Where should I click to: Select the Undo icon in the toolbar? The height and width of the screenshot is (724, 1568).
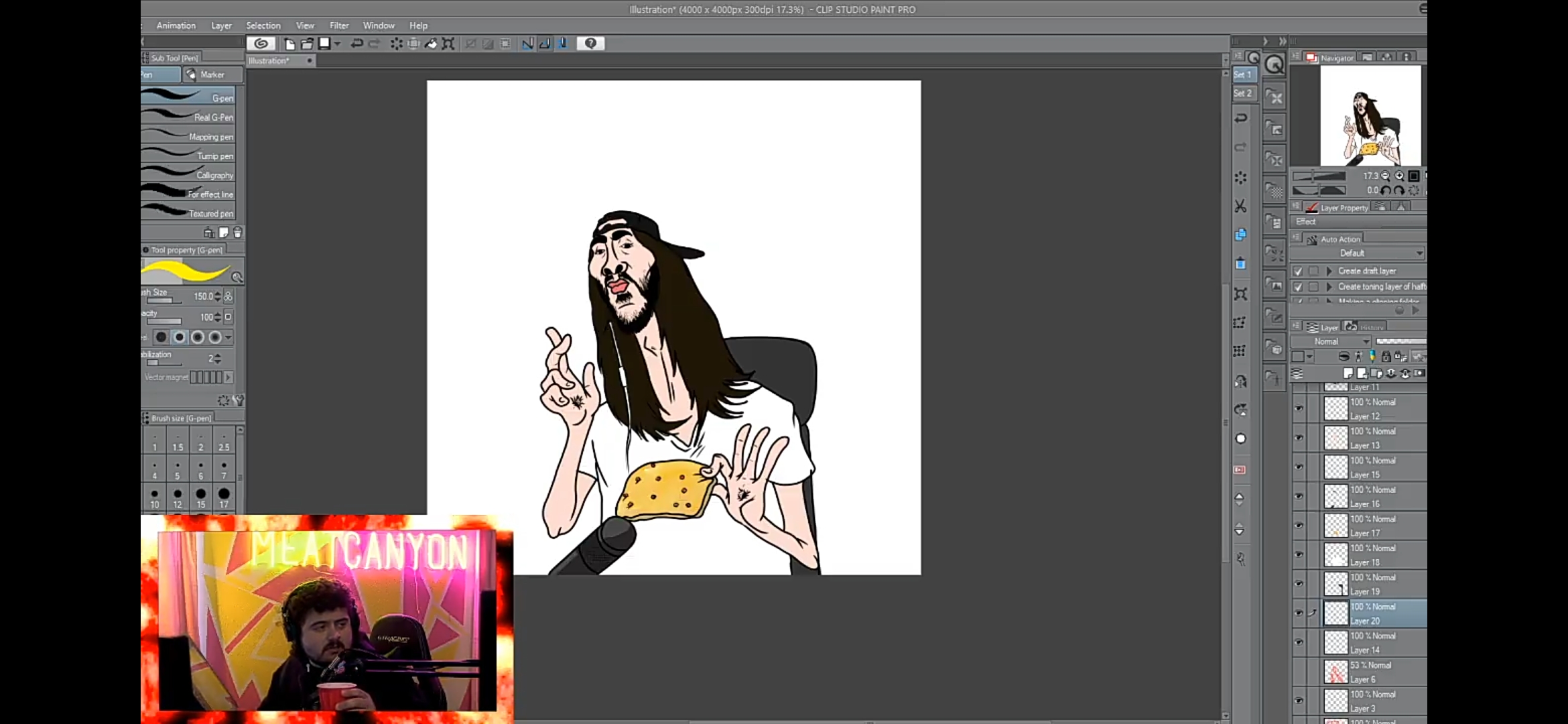pos(356,44)
